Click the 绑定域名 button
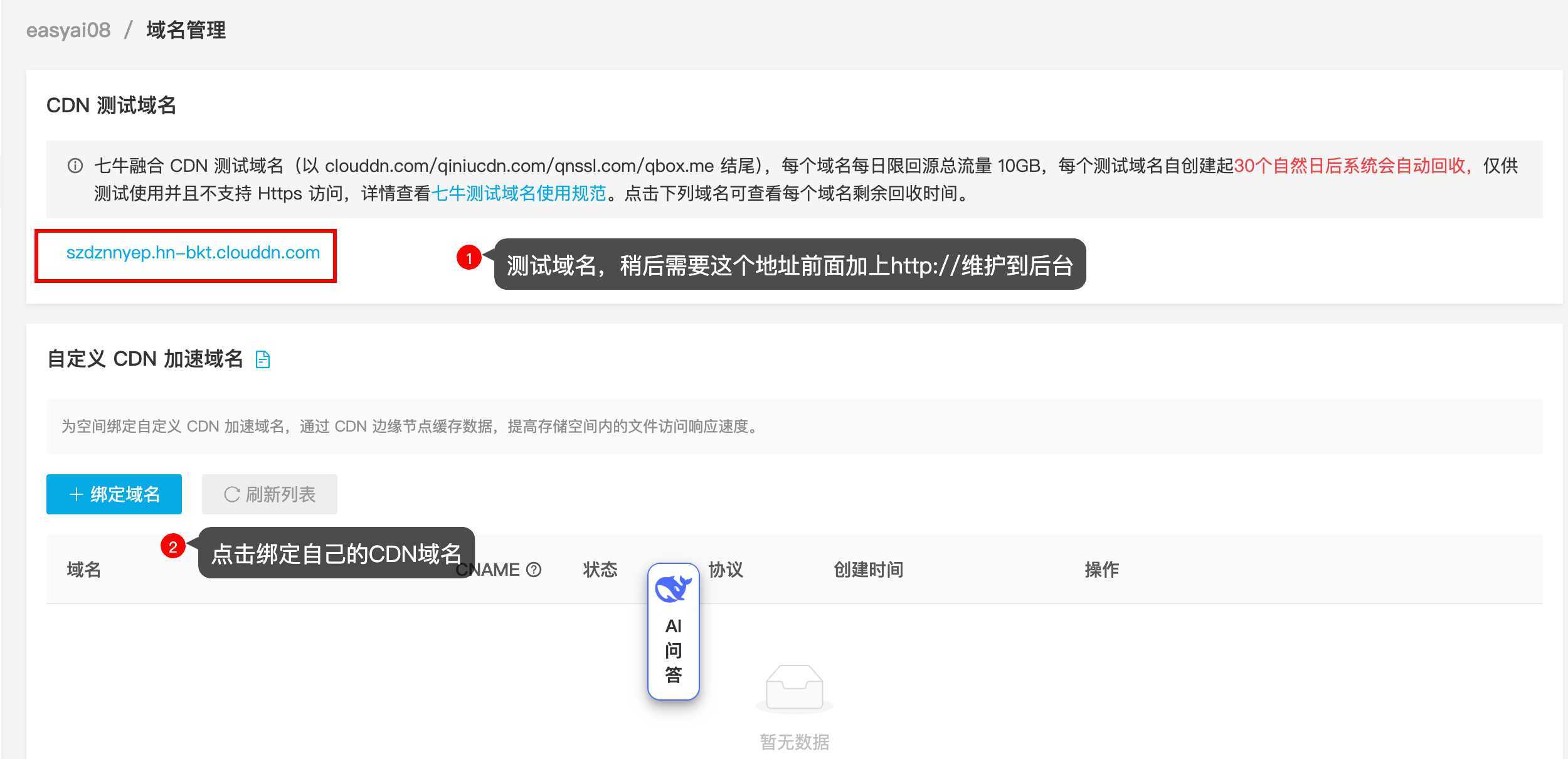The image size is (1568, 759). pos(114,494)
